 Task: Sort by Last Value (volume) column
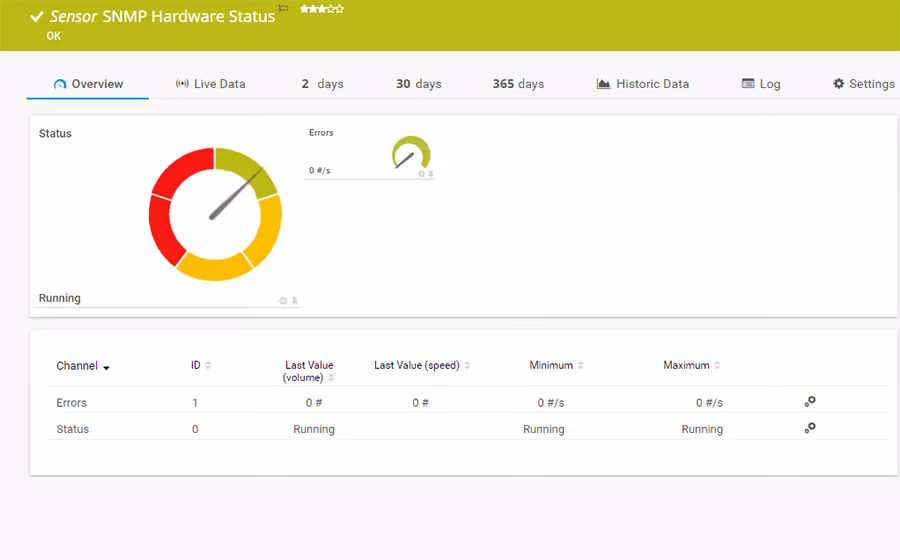point(309,371)
